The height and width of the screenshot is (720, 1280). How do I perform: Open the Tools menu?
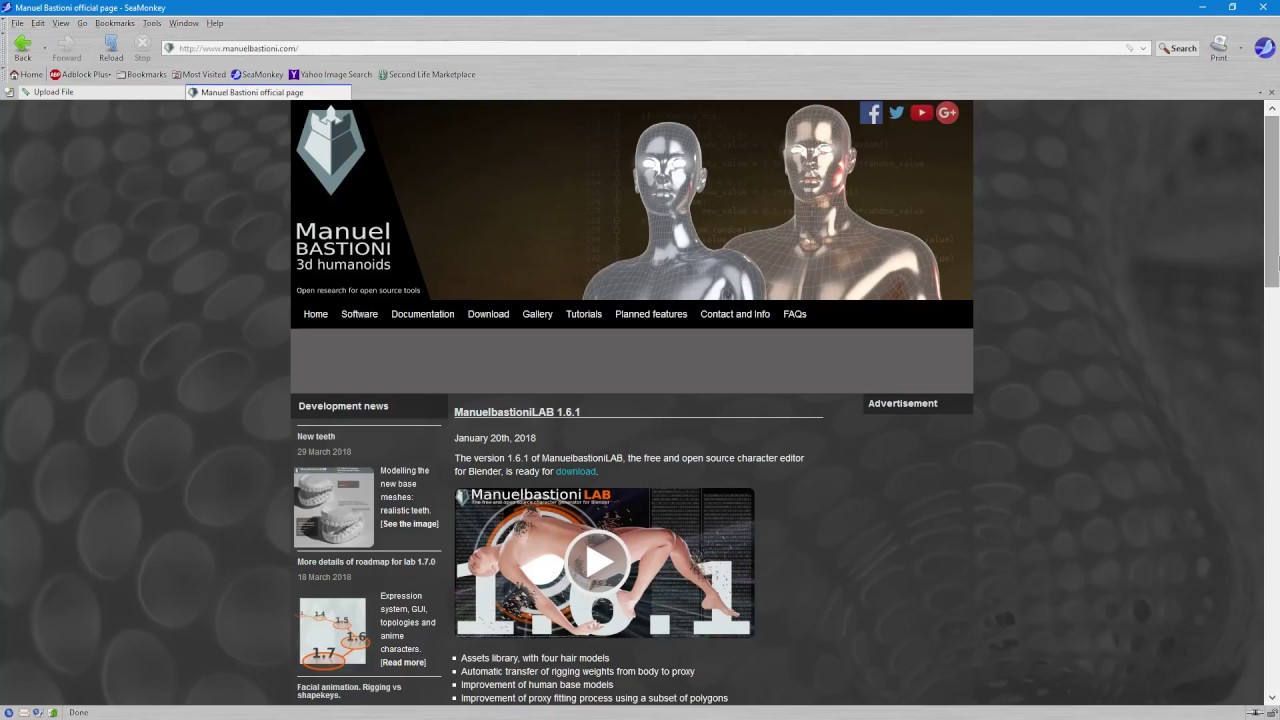tap(152, 23)
